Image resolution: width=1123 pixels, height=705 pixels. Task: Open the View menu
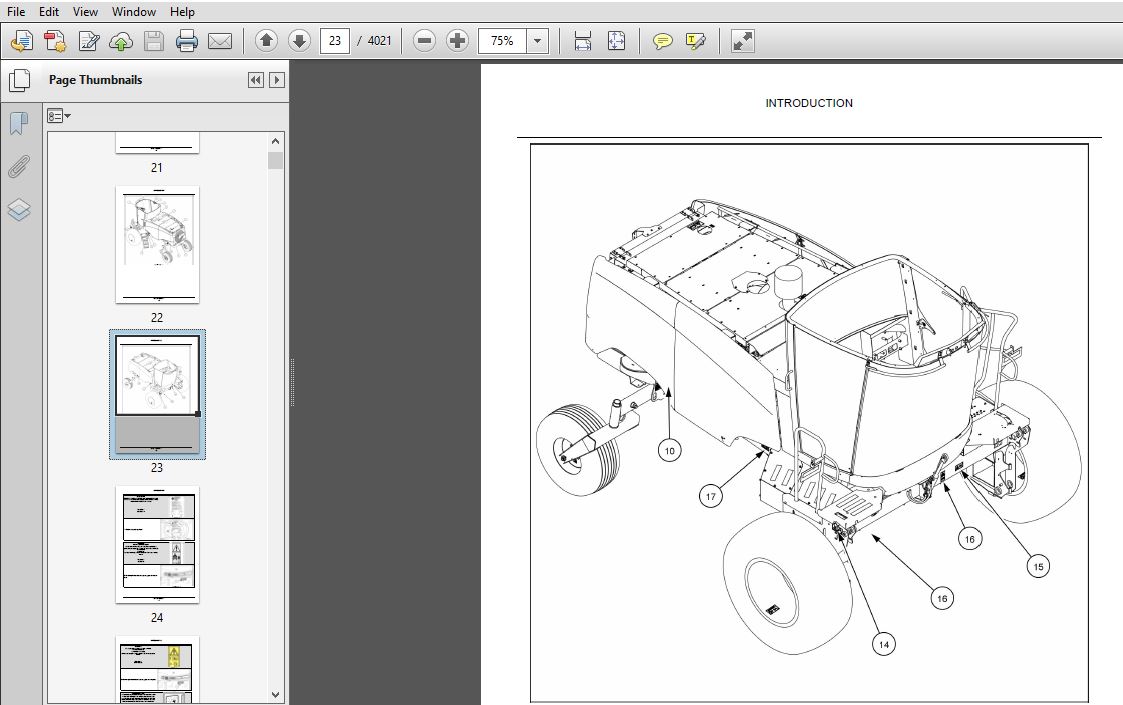point(85,11)
